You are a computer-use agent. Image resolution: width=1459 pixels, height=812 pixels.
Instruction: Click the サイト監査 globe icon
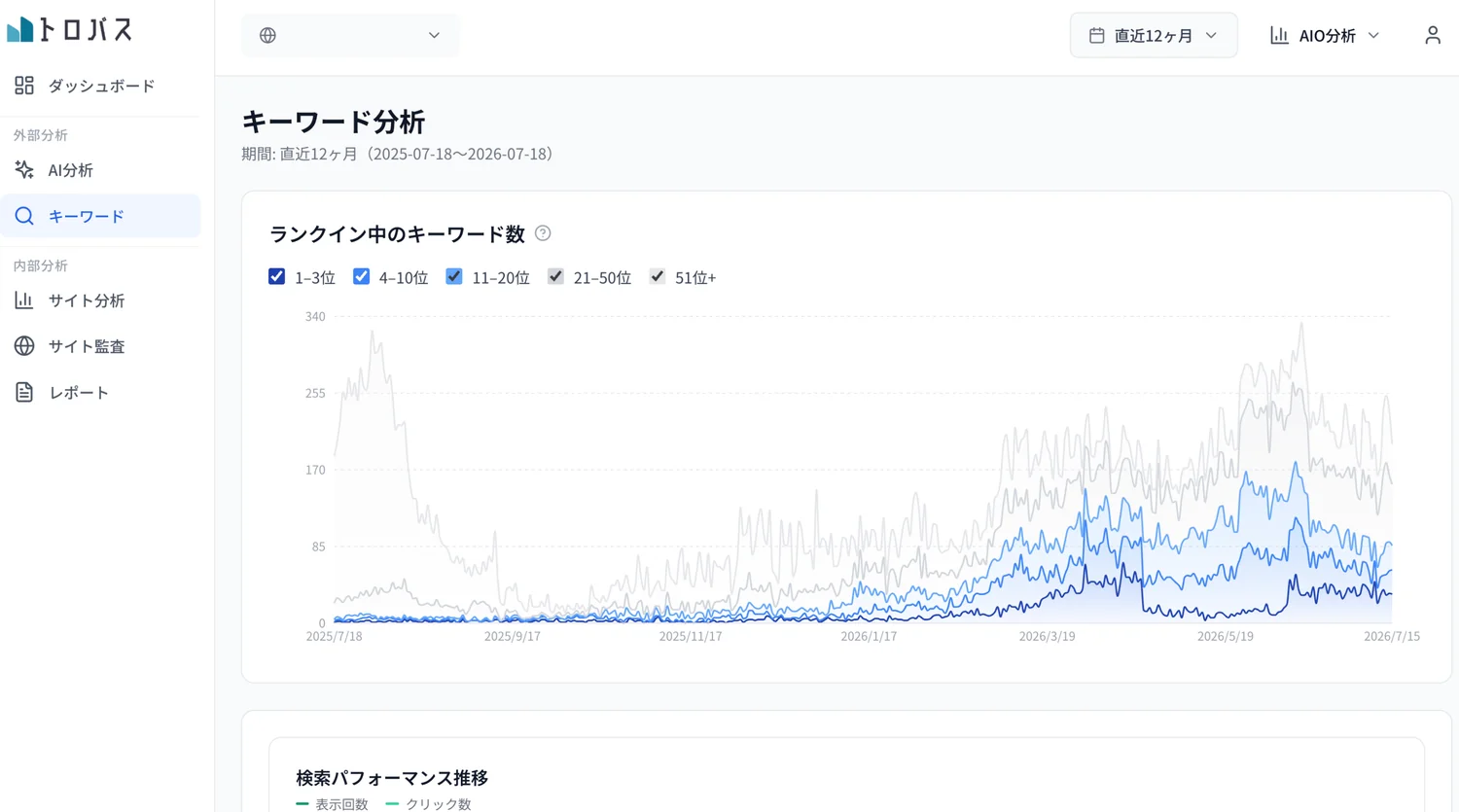pyautogui.click(x=24, y=346)
